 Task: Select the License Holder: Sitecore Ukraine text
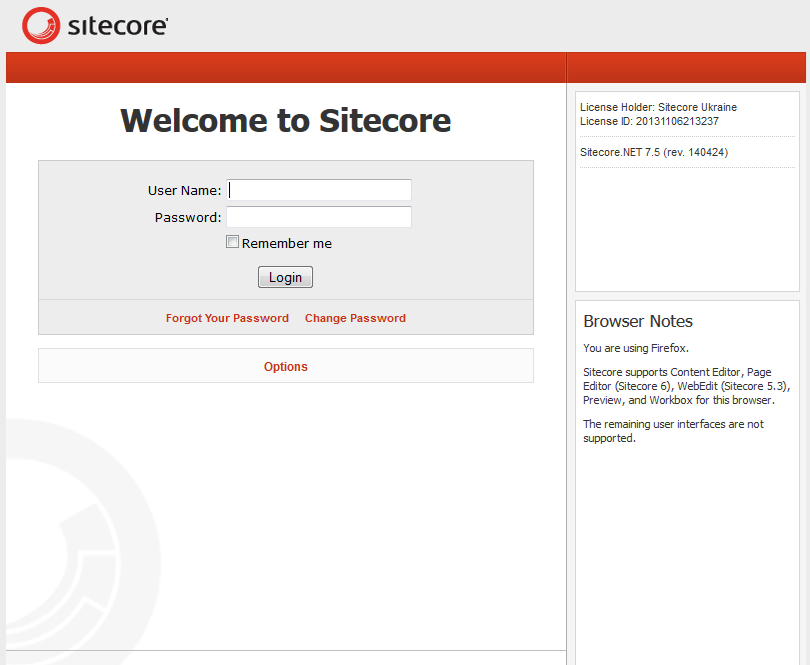click(x=658, y=107)
